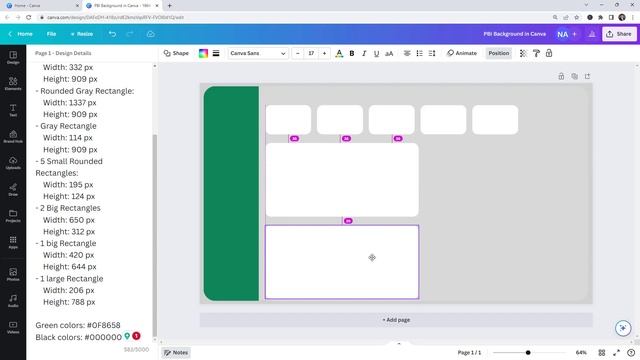
Task: Switch to the Home - Canva browser tab
Action: (x=41, y=6)
